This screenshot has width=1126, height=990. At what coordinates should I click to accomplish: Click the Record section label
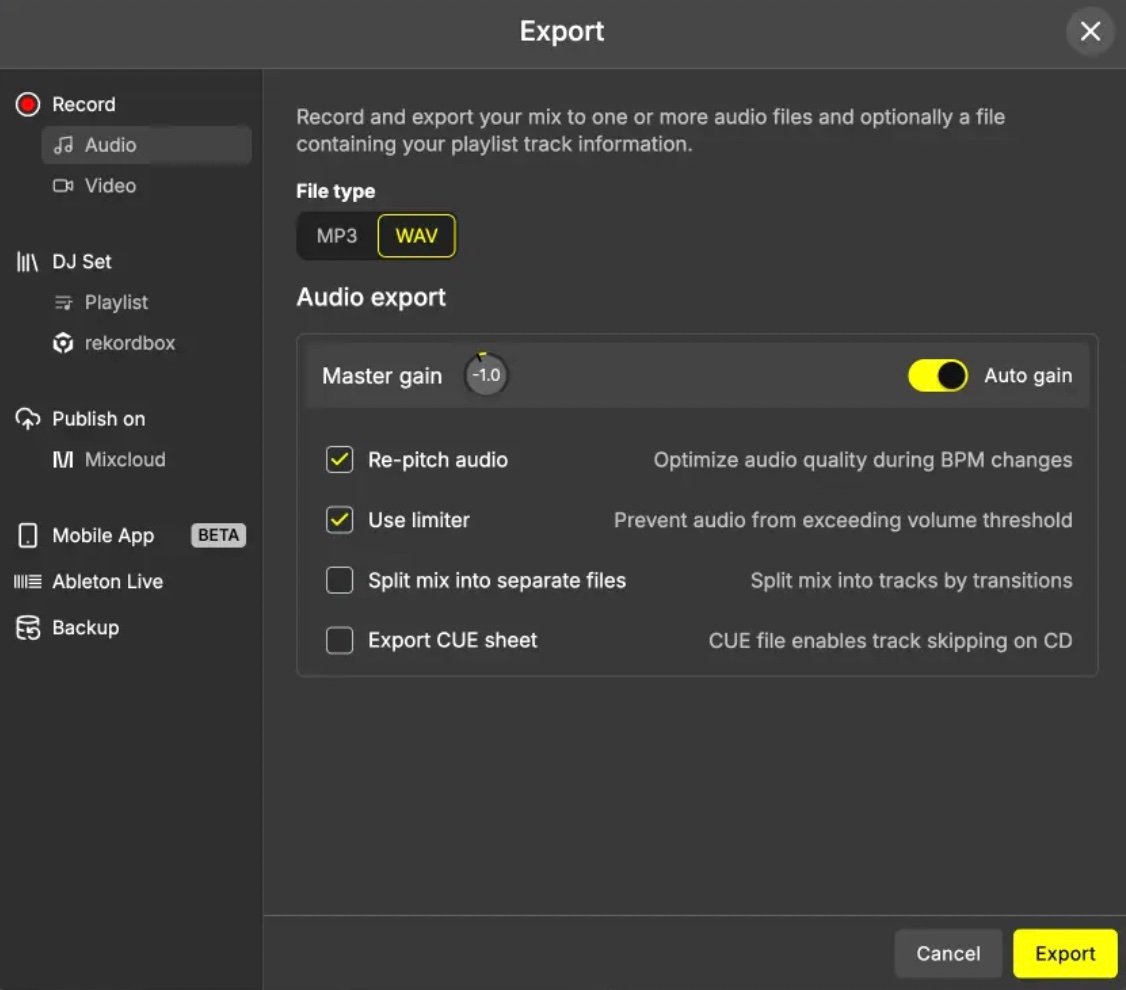pyautogui.click(x=83, y=105)
